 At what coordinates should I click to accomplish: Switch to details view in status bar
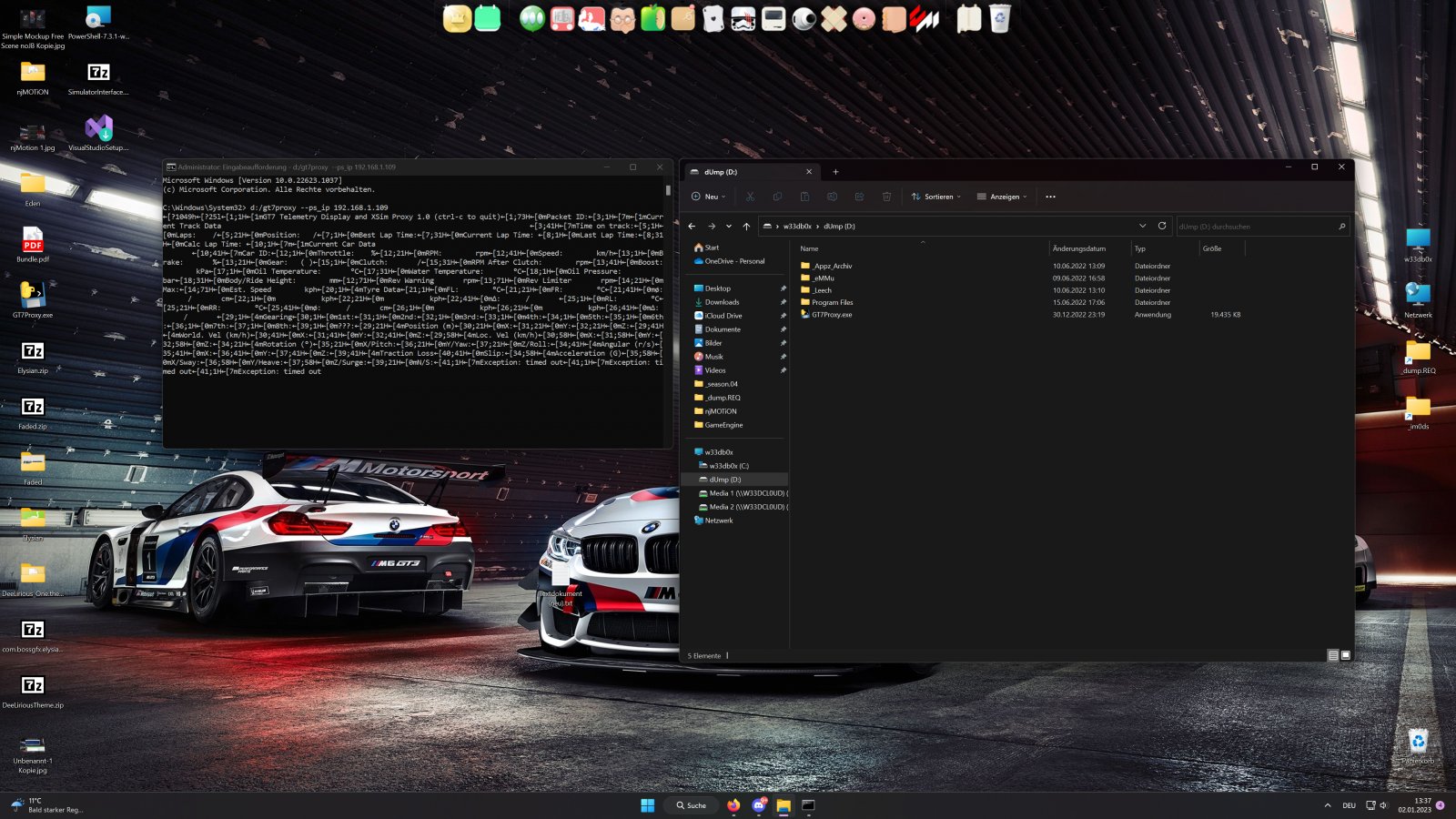(1333, 655)
